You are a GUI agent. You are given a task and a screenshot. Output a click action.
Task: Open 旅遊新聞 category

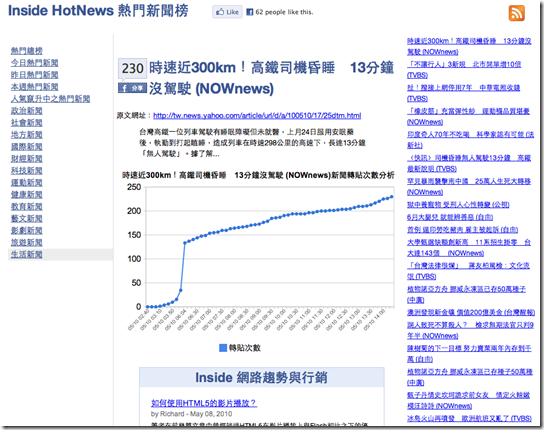point(27,243)
